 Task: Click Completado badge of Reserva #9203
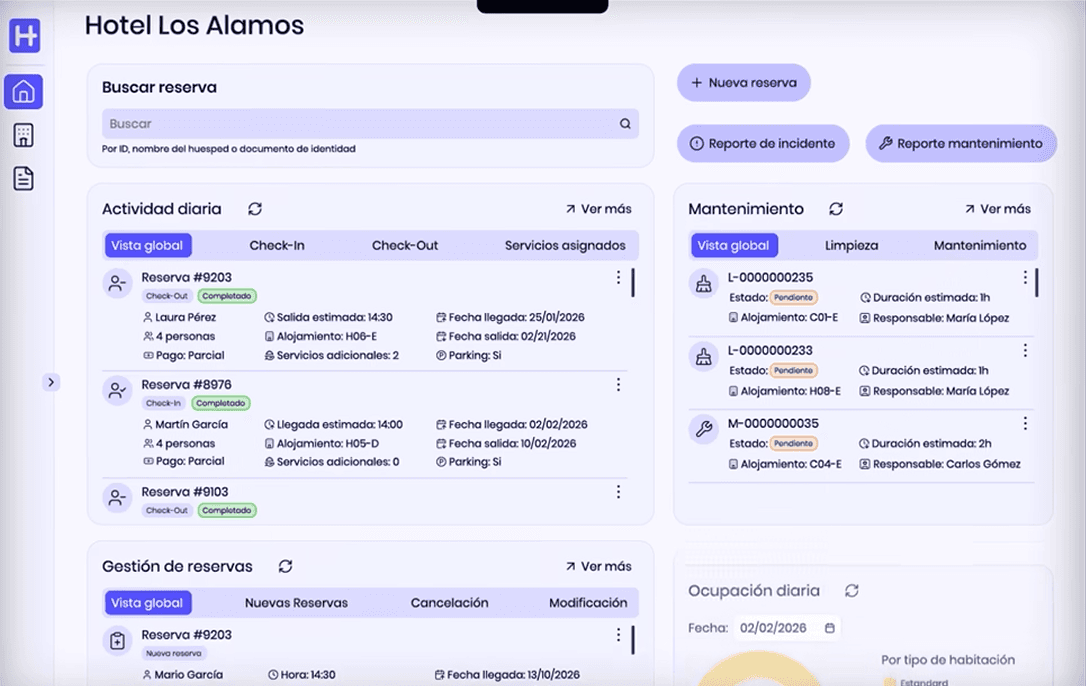point(227,296)
